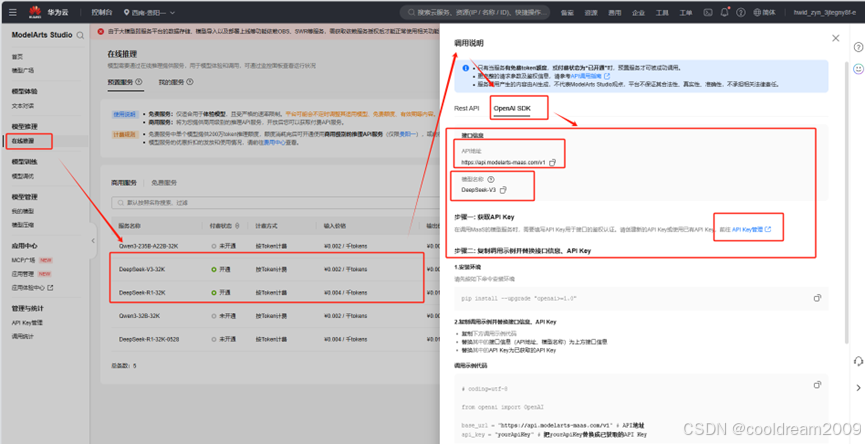Viewport: 865px width, 444px height.
Task: Click the 开通 status of DeepSeek-V3-32K
Action: [x=221, y=270]
